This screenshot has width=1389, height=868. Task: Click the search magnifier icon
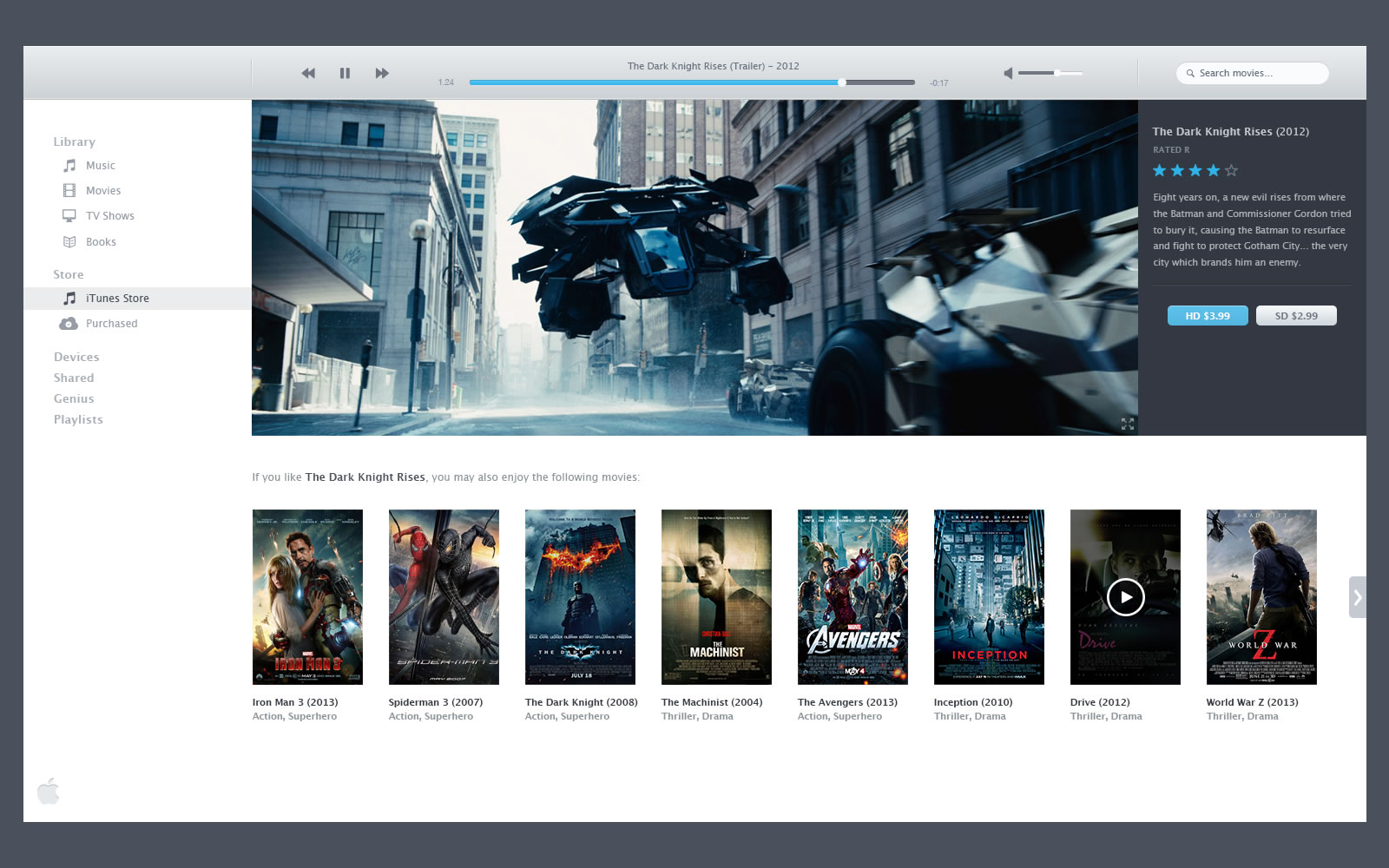(x=1190, y=73)
